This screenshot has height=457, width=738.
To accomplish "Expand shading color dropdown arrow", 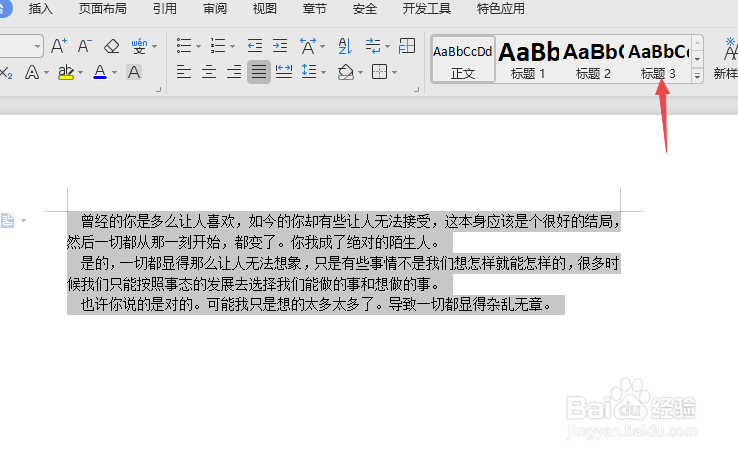I will 361,73.
